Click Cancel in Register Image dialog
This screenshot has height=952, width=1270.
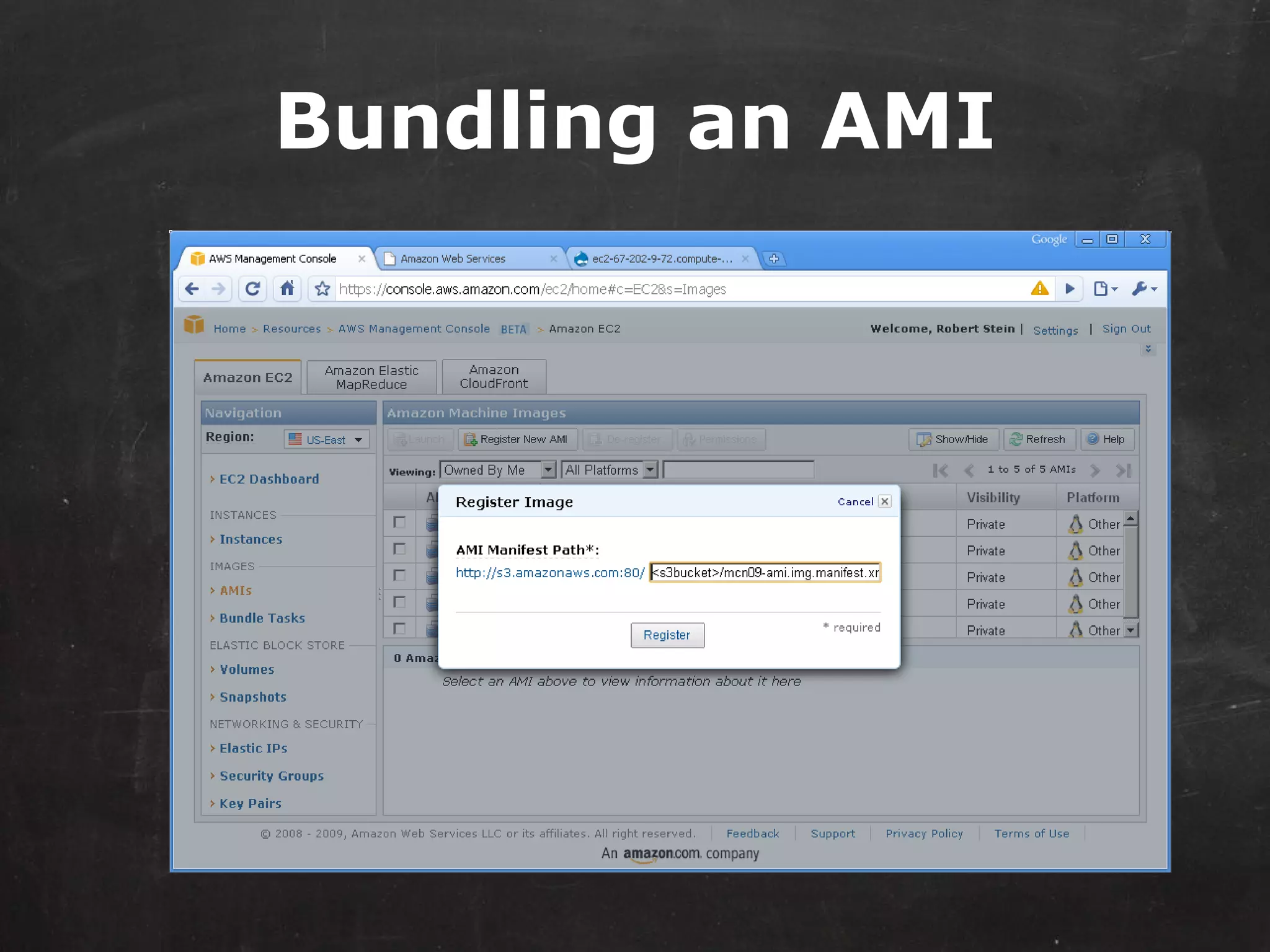pos(855,502)
